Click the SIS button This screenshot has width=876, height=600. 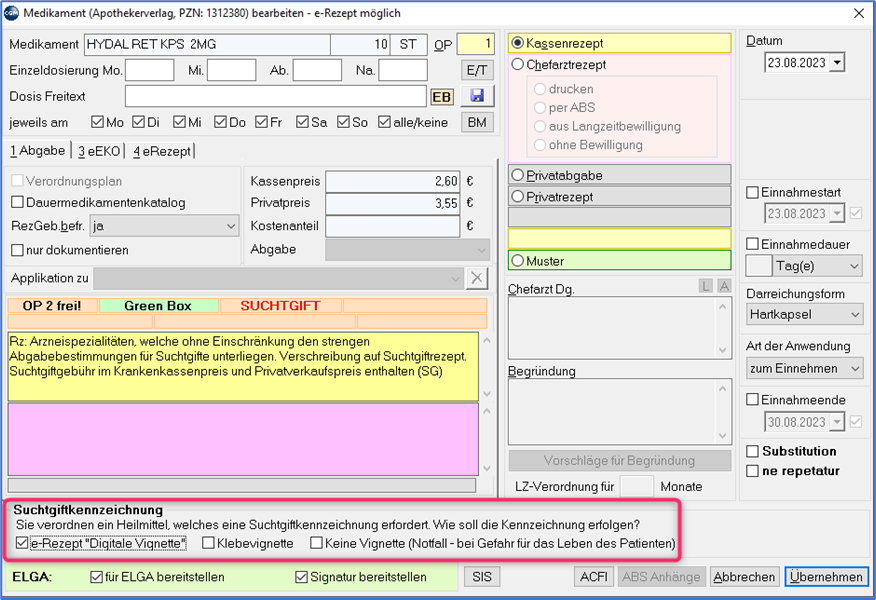coord(482,577)
